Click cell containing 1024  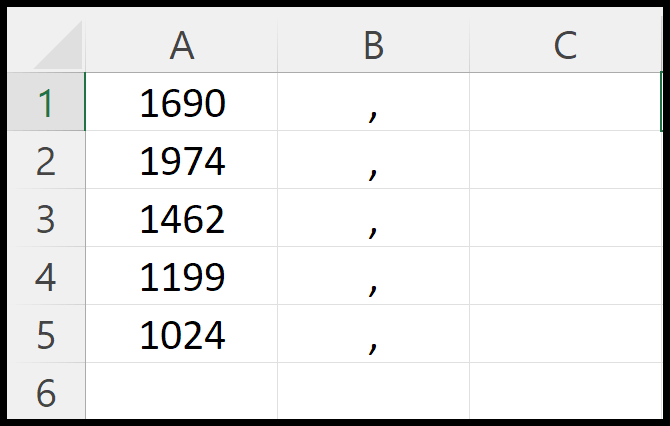click(x=182, y=334)
